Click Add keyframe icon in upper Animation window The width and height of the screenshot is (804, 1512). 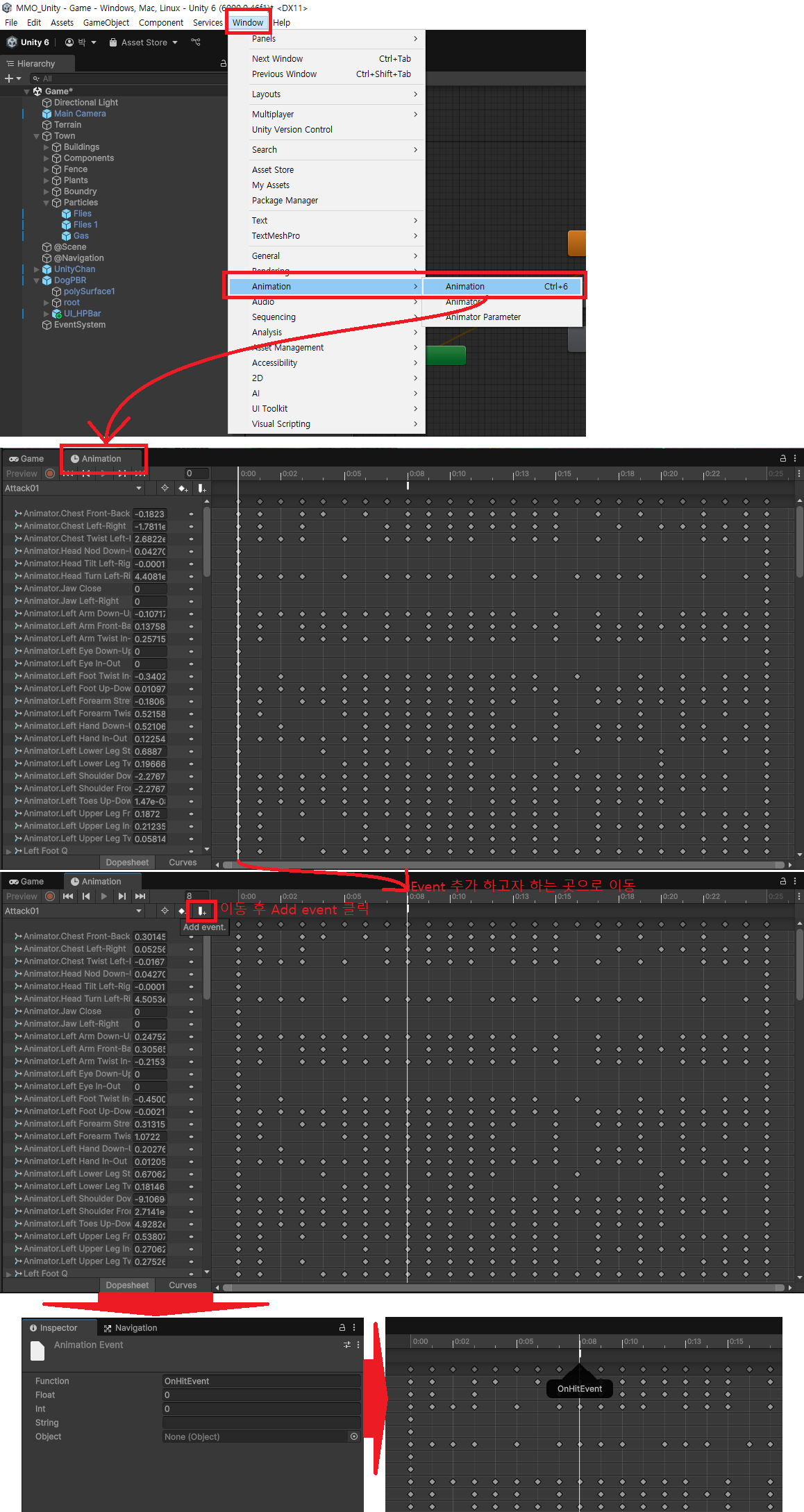pyautogui.click(x=183, y=488)
